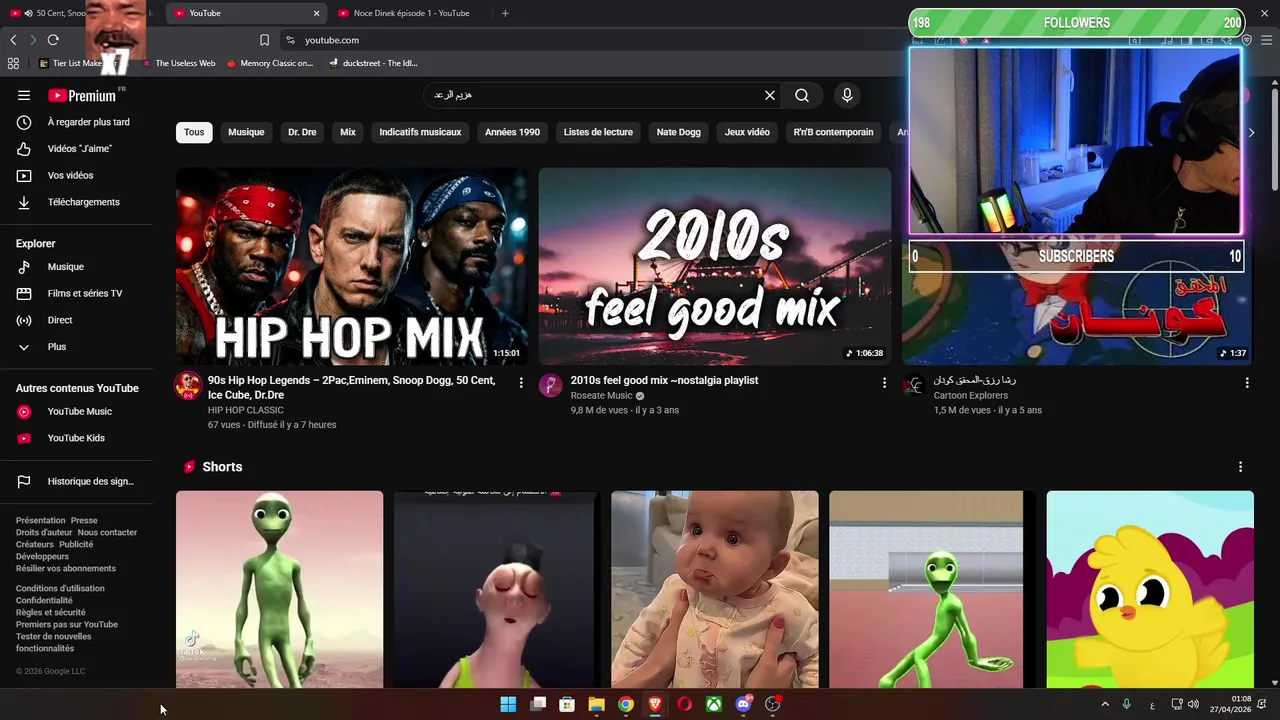Open HIP HOP MIX video thumbnail
The width and height of the screenshot is (1280, 720).
click(352, 266)
